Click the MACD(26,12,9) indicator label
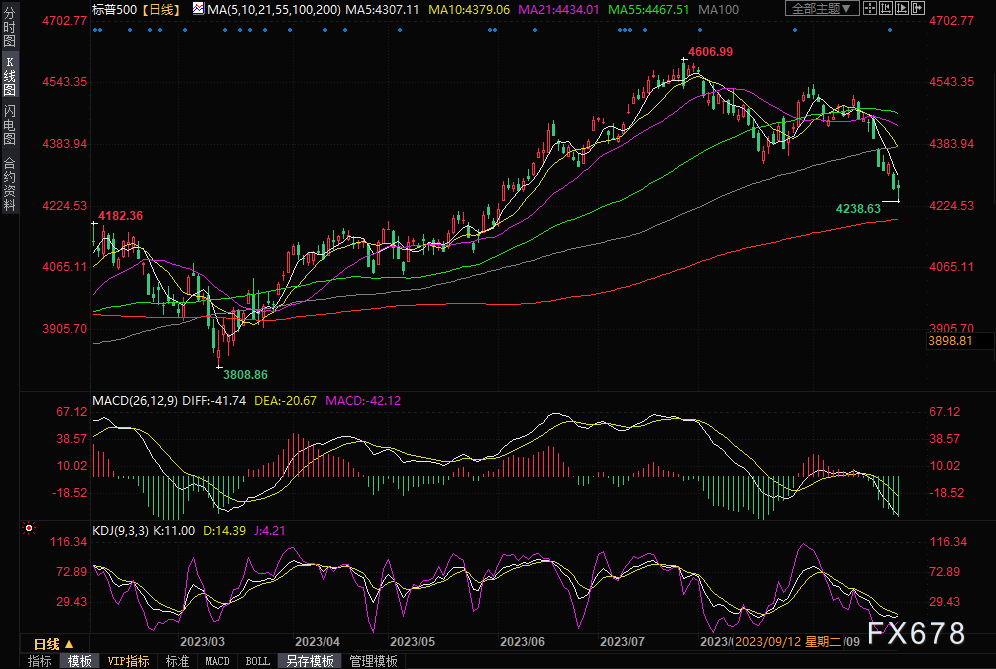This screenshot has width=996, height=669. pyautogui.click(x=135, y=401)
